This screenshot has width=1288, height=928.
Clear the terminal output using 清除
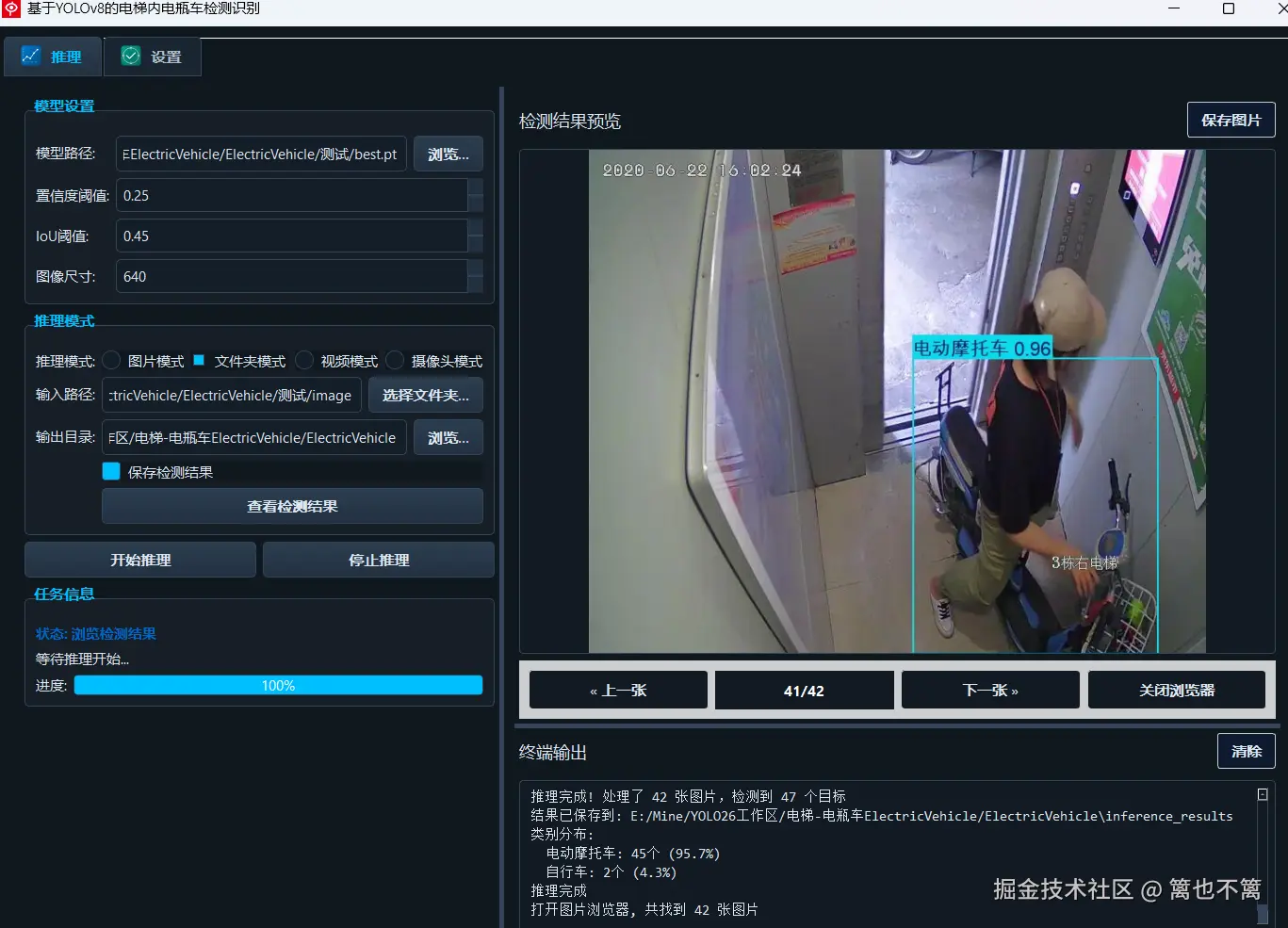click(1246, 751)
